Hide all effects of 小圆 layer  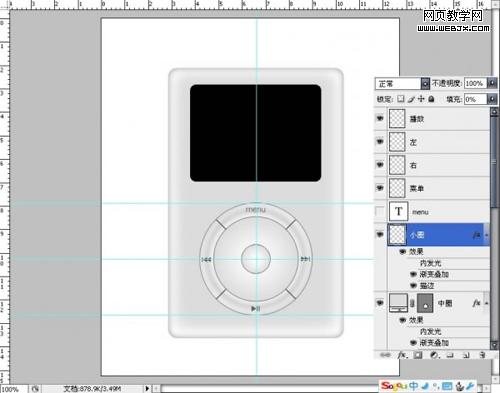click(403, 251)
